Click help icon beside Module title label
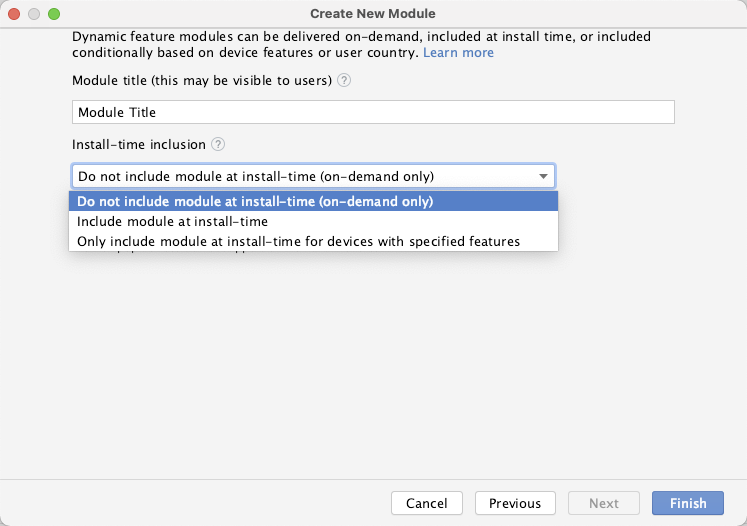 (344, 81)
